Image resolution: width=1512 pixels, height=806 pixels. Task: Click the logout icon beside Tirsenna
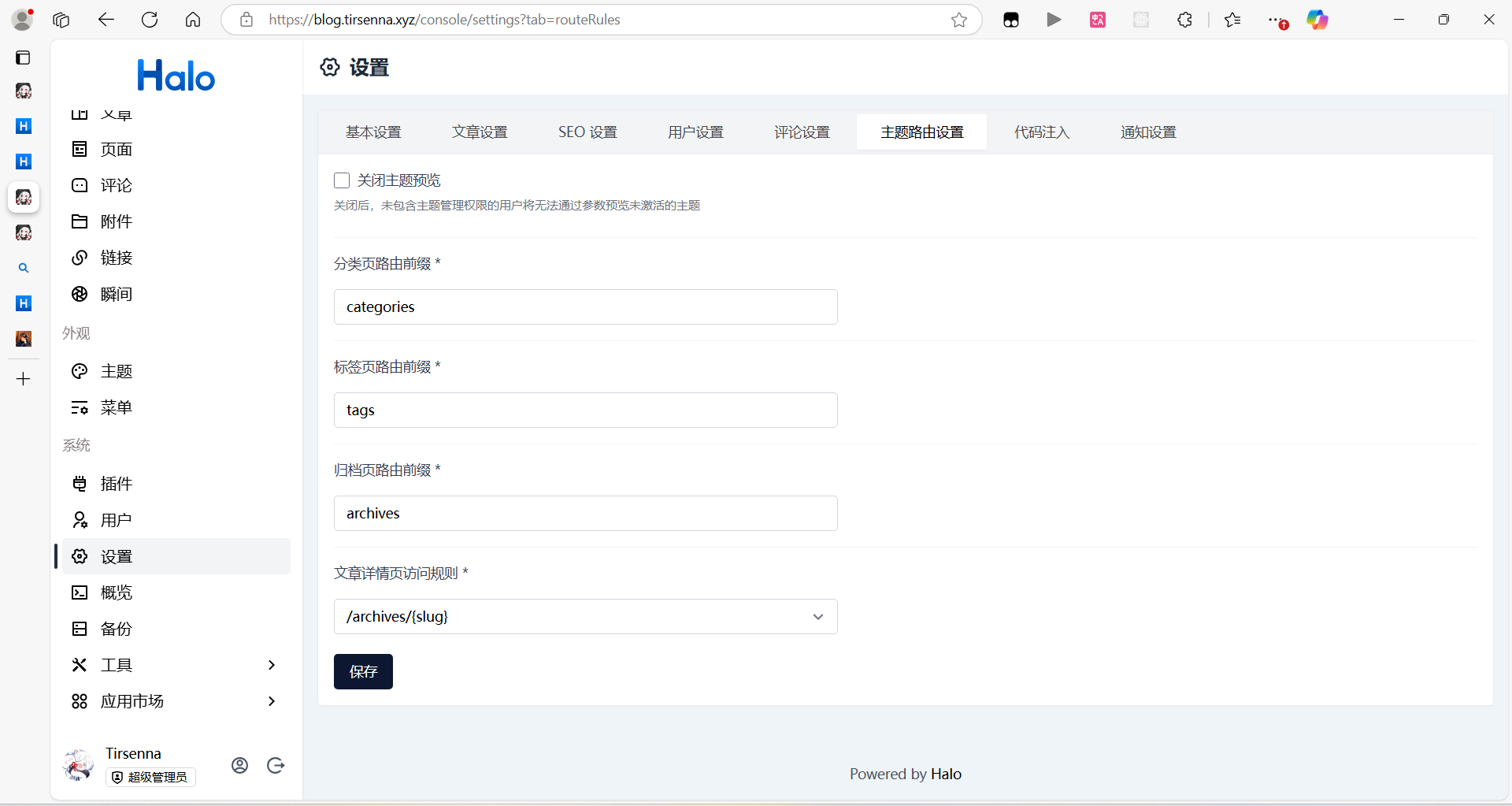click(276, 765)
